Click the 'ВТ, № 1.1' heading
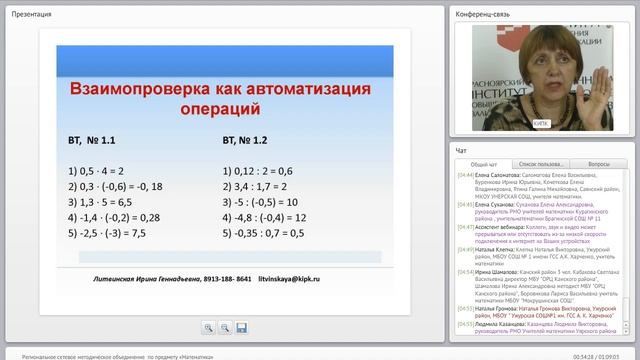The width and height of the screenshot is (640, 360). 92,140
